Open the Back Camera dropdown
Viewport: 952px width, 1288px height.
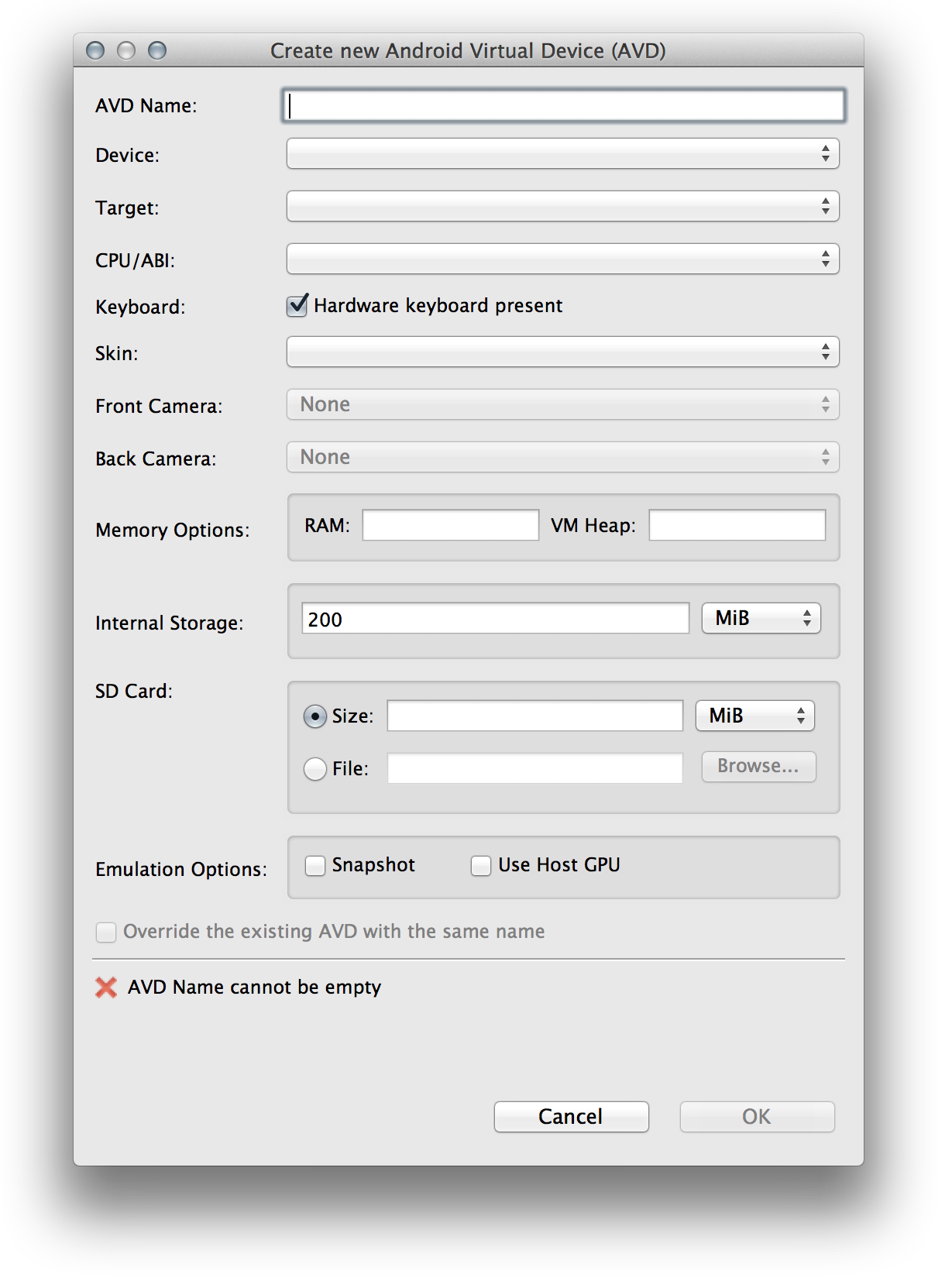[563, 458]
